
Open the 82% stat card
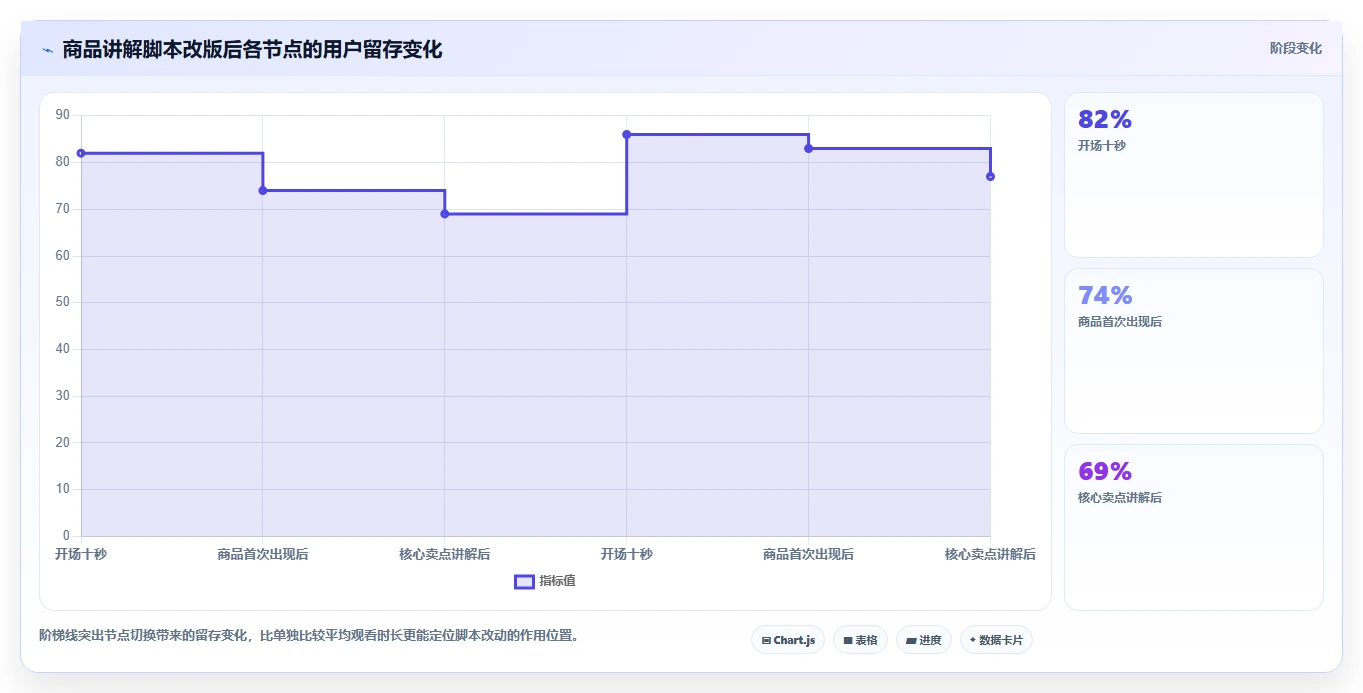click(1194, 175)
